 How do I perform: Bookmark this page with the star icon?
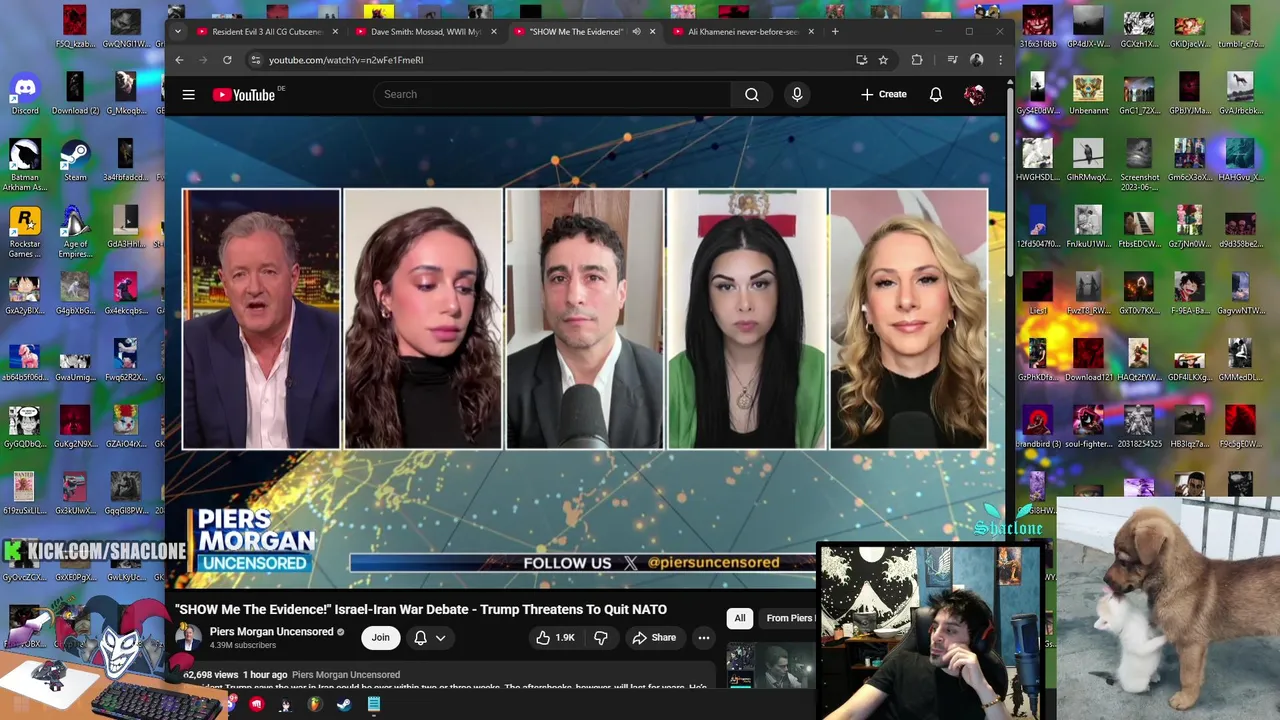coord(883,60)
